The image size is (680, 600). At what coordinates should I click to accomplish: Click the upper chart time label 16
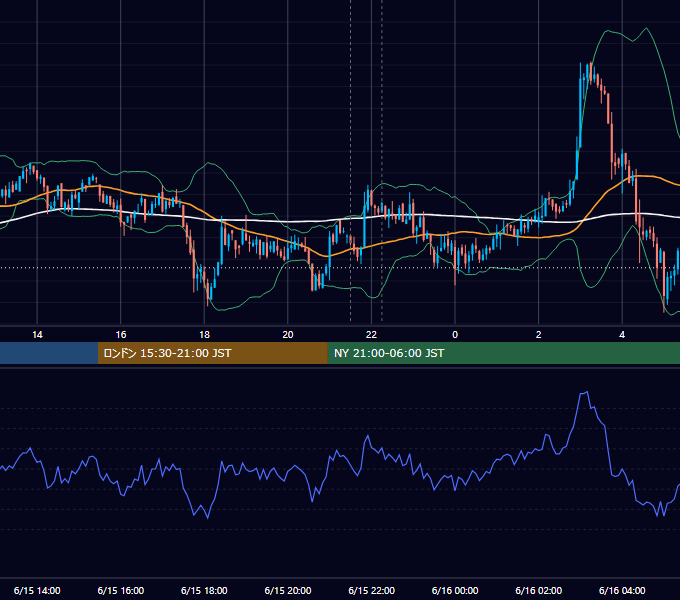[121, 335]
